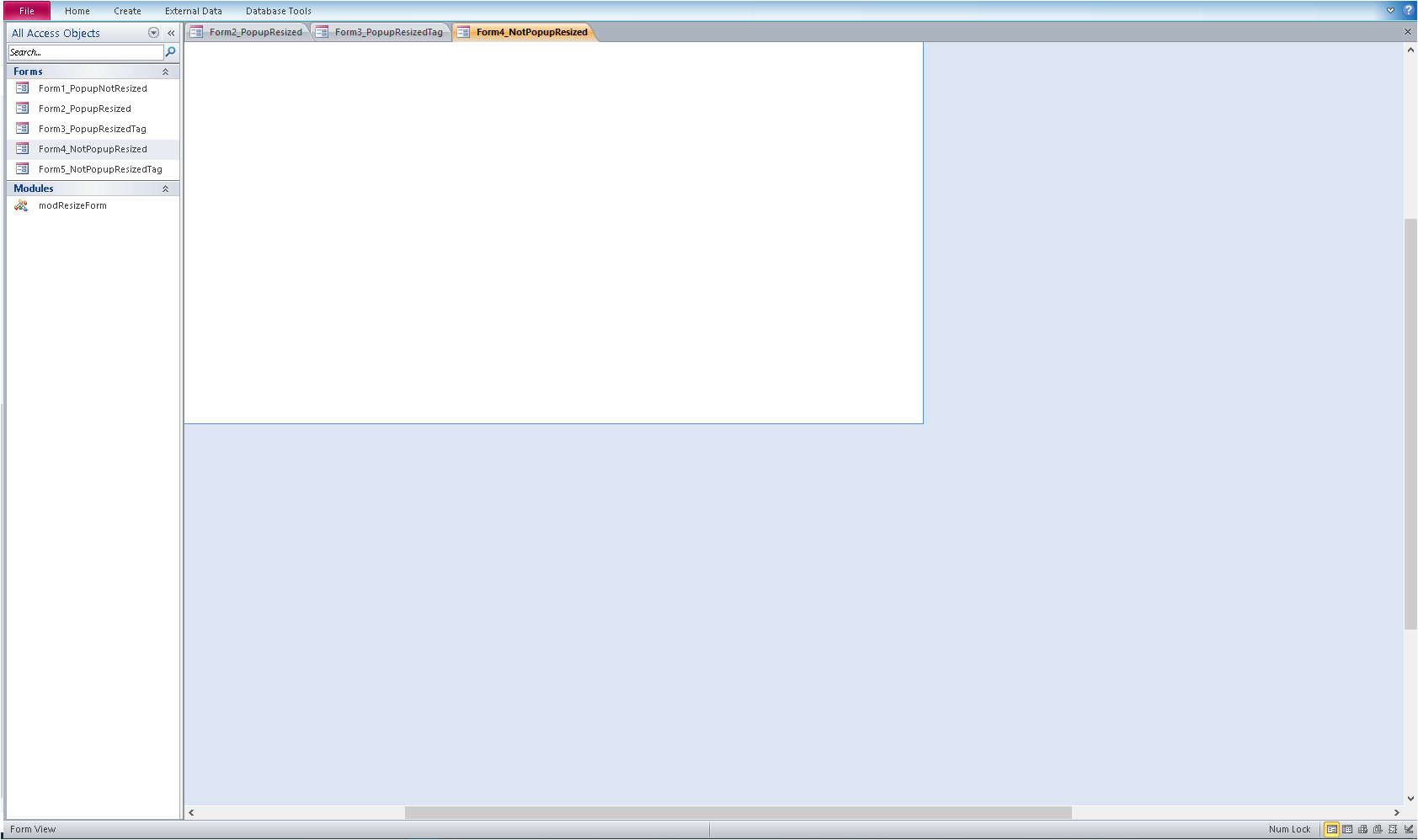Switch to Form3_PopupResizedTag document tab
The image size is (1418, 840).
(x=381, y=32)
